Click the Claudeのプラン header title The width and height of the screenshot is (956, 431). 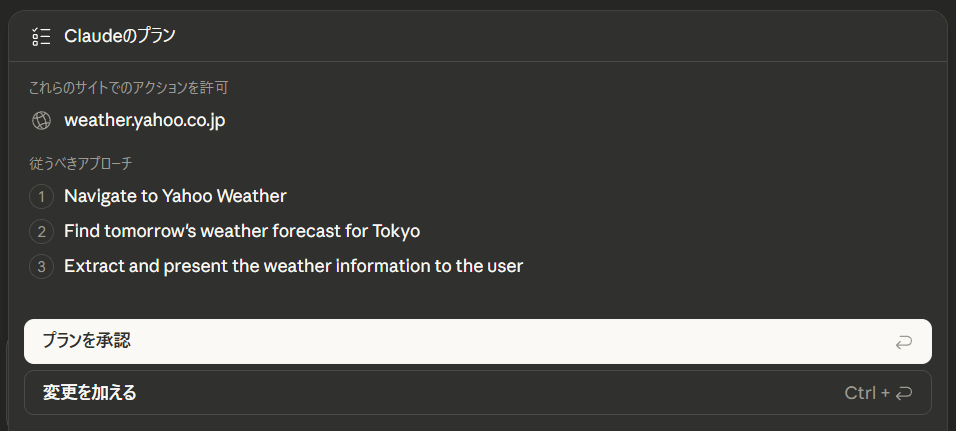coord(119,37)
